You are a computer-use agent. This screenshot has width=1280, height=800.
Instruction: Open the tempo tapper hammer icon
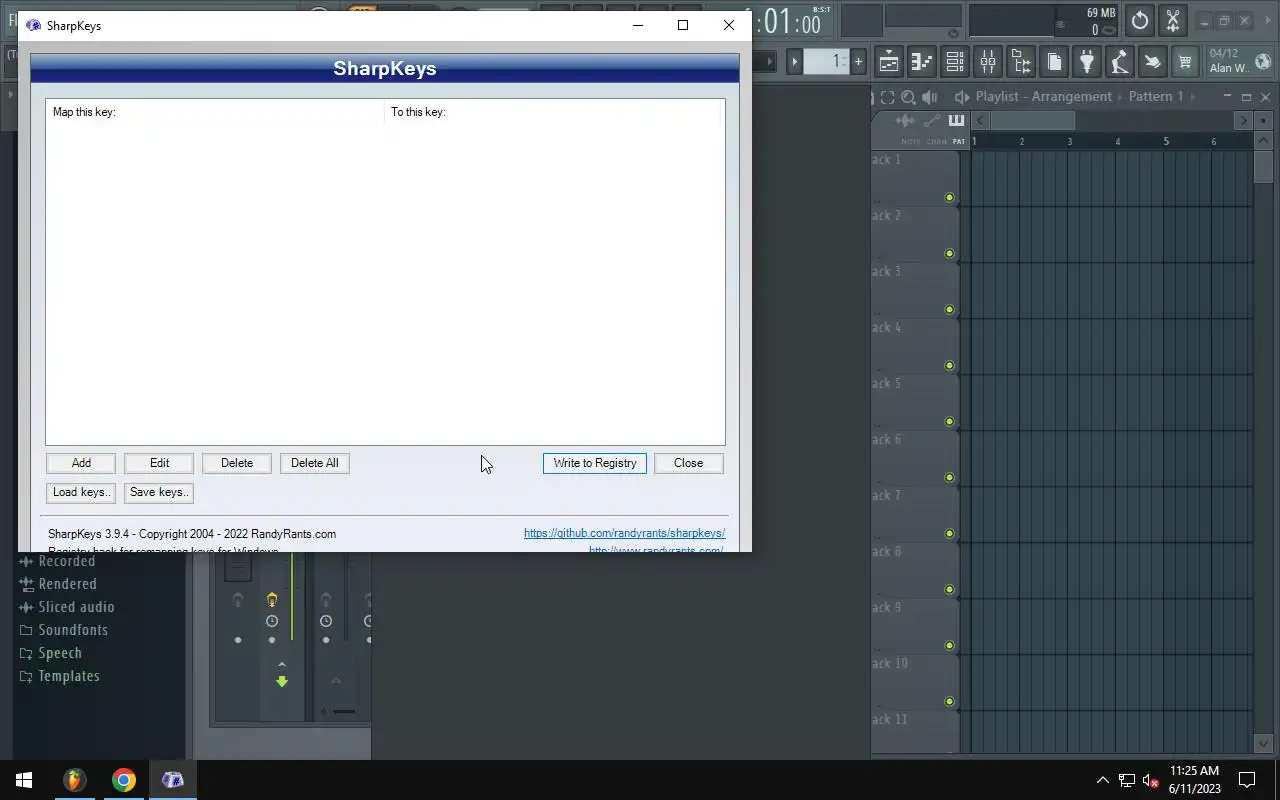coord(1120,62)
